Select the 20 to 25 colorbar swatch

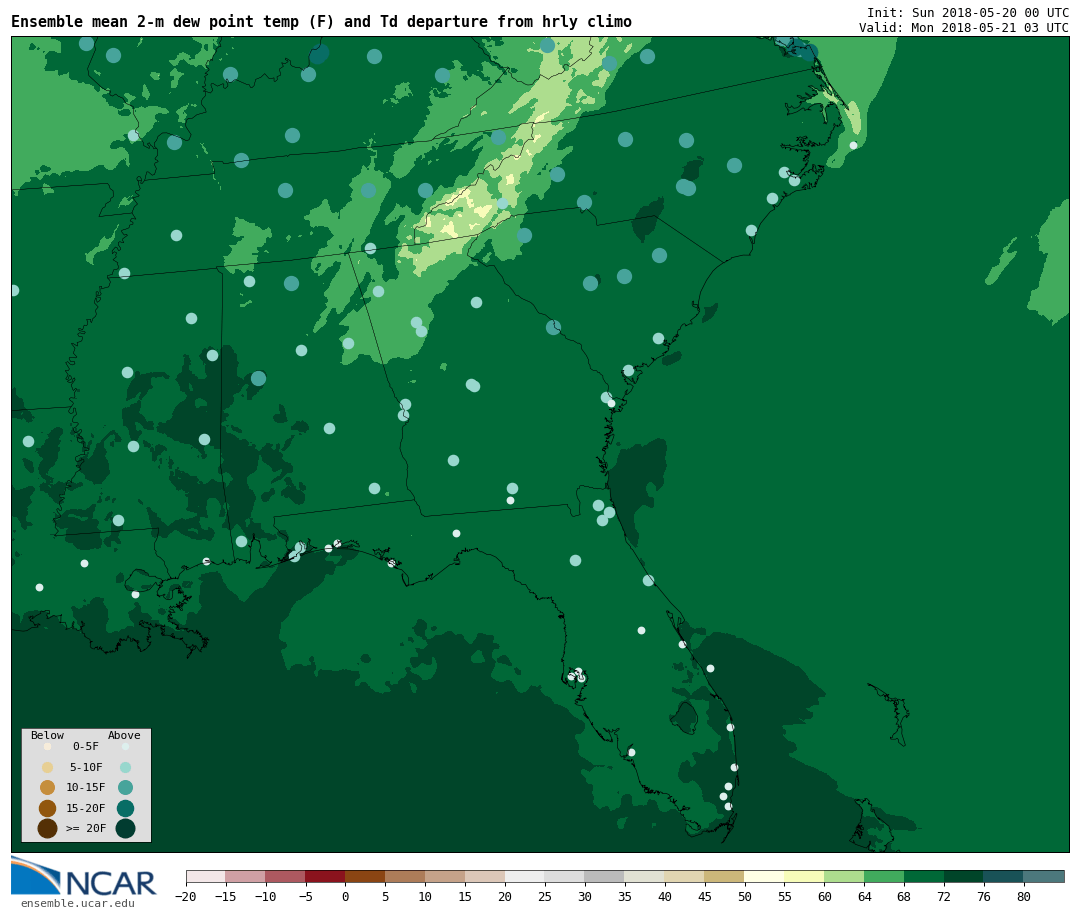point(526,877)
